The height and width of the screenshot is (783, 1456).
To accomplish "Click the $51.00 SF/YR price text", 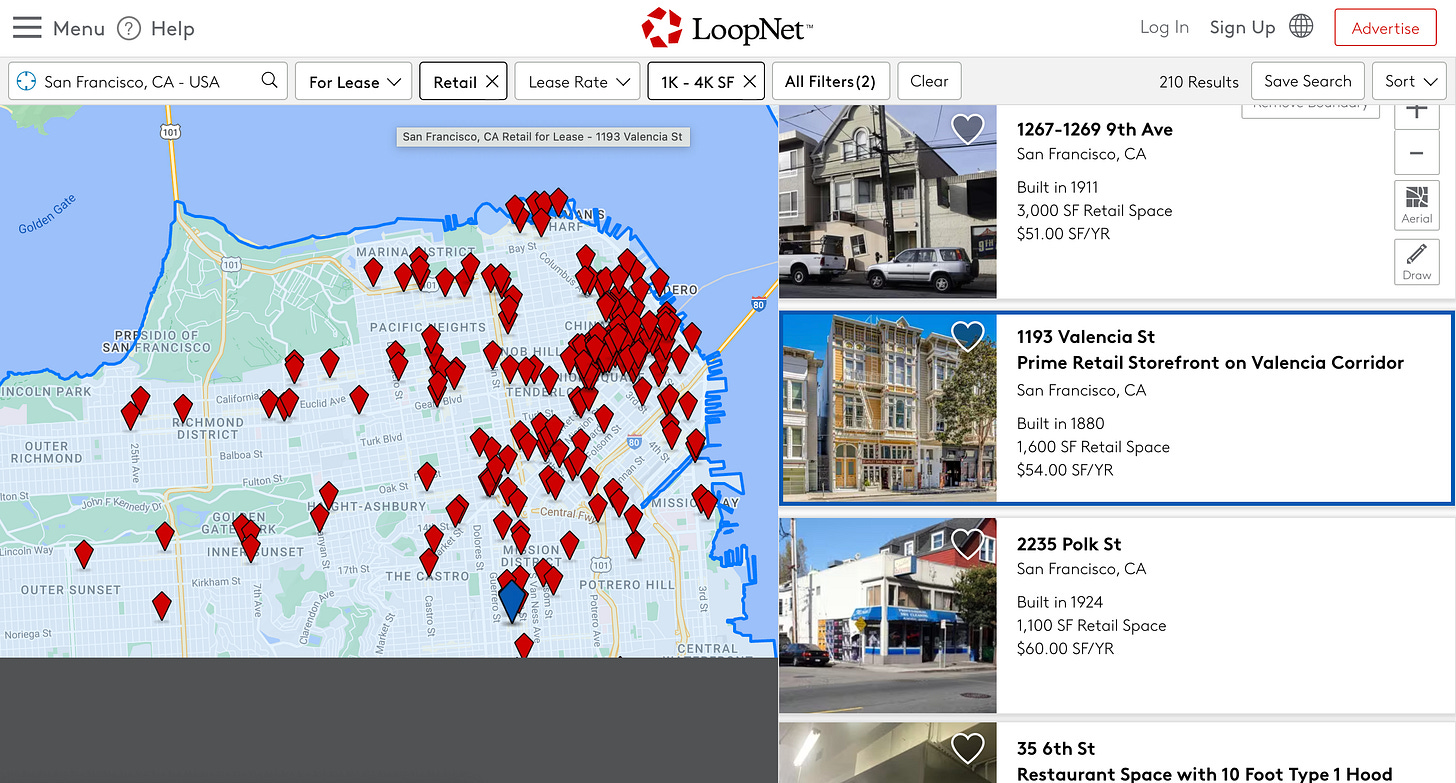I will (1063, 234).
